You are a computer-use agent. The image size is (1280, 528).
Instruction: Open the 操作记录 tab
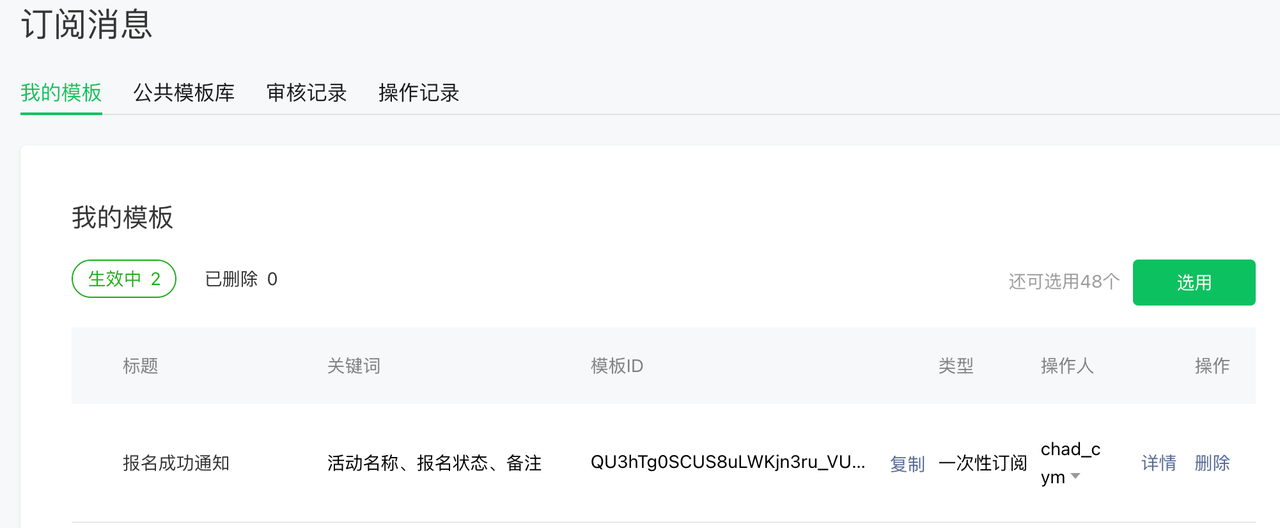coord(419,93)
